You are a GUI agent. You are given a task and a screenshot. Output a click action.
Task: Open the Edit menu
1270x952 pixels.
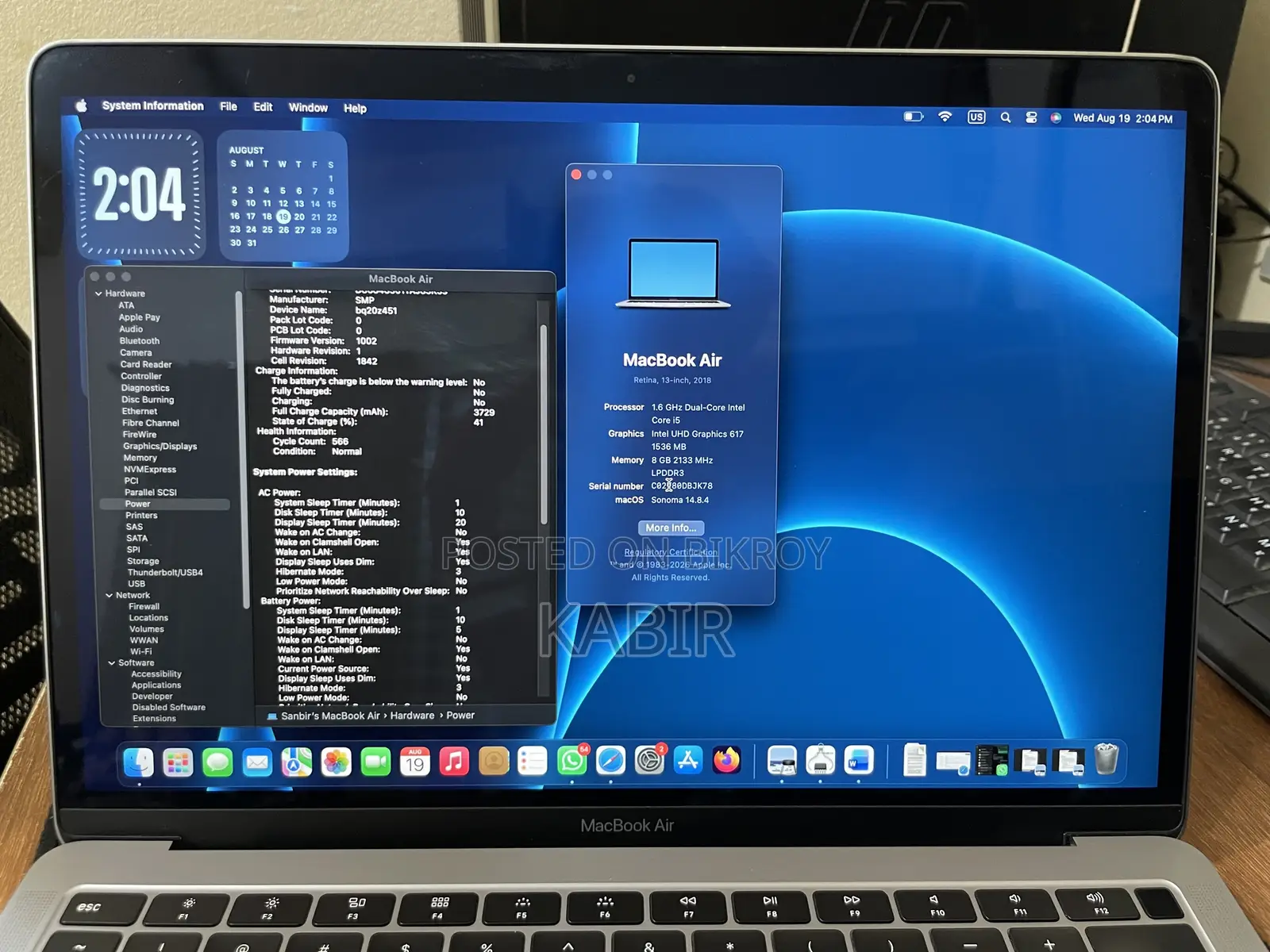point(263,107)
